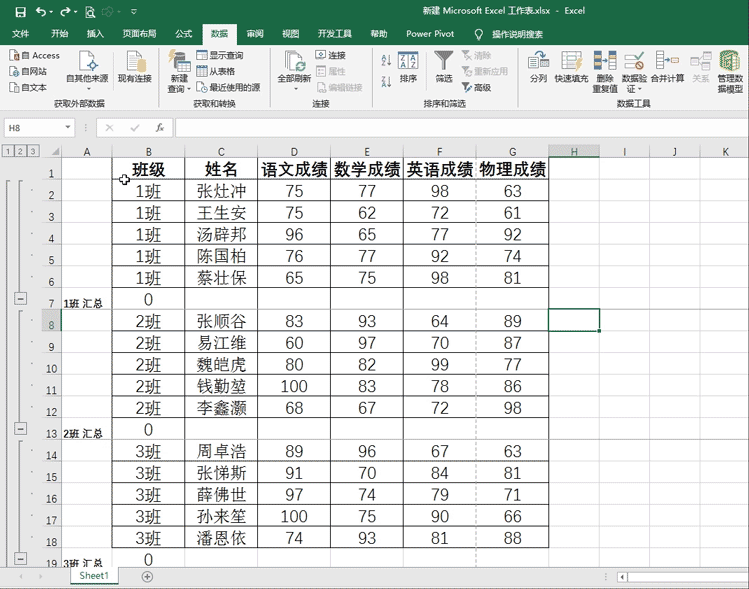Screen dimensions: 749x589
Task: Select the Sheet1 tab
Action: click(x=94, y=576)
